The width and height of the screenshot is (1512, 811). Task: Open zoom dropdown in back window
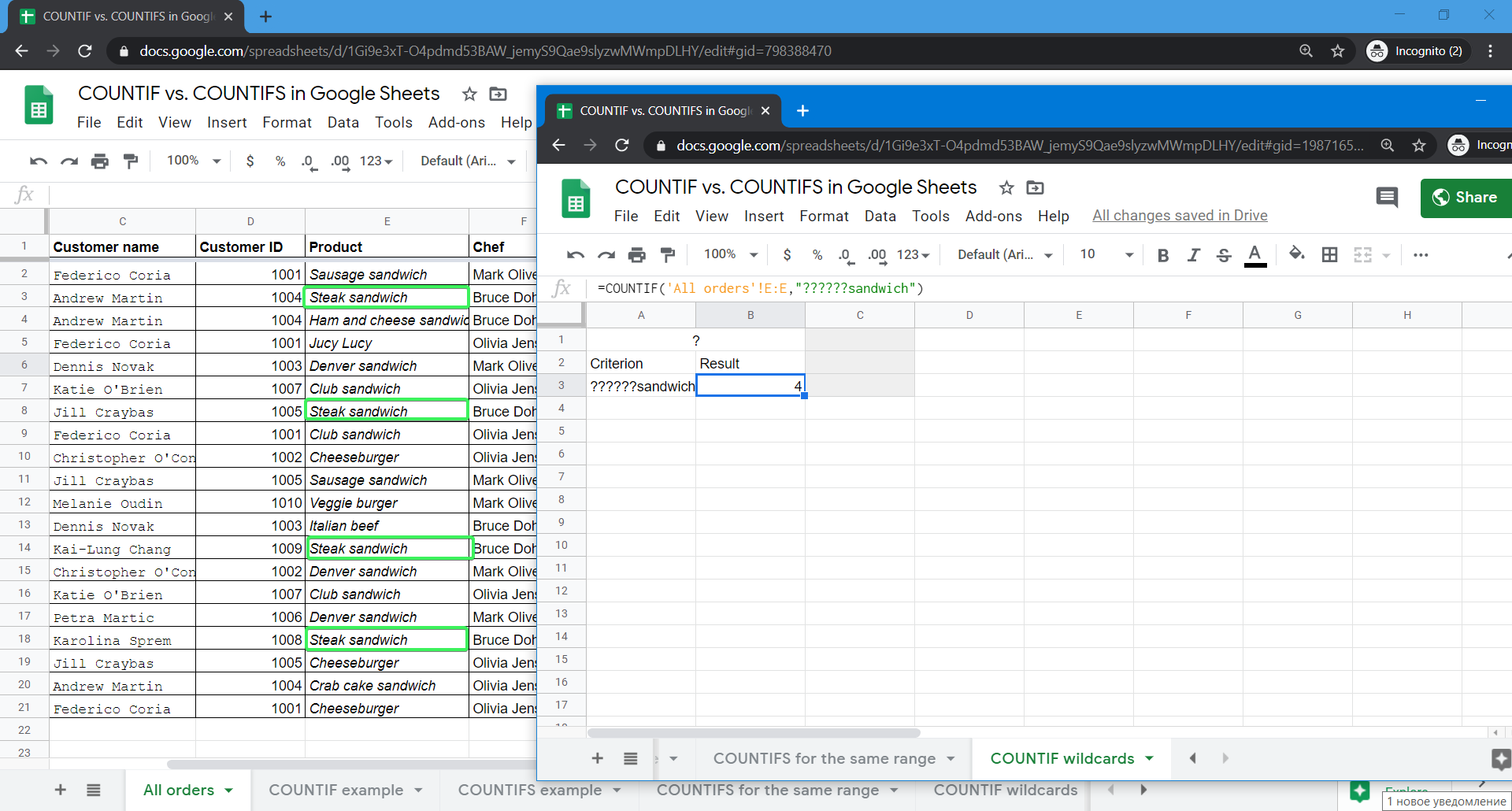click(x=193, y=161)
